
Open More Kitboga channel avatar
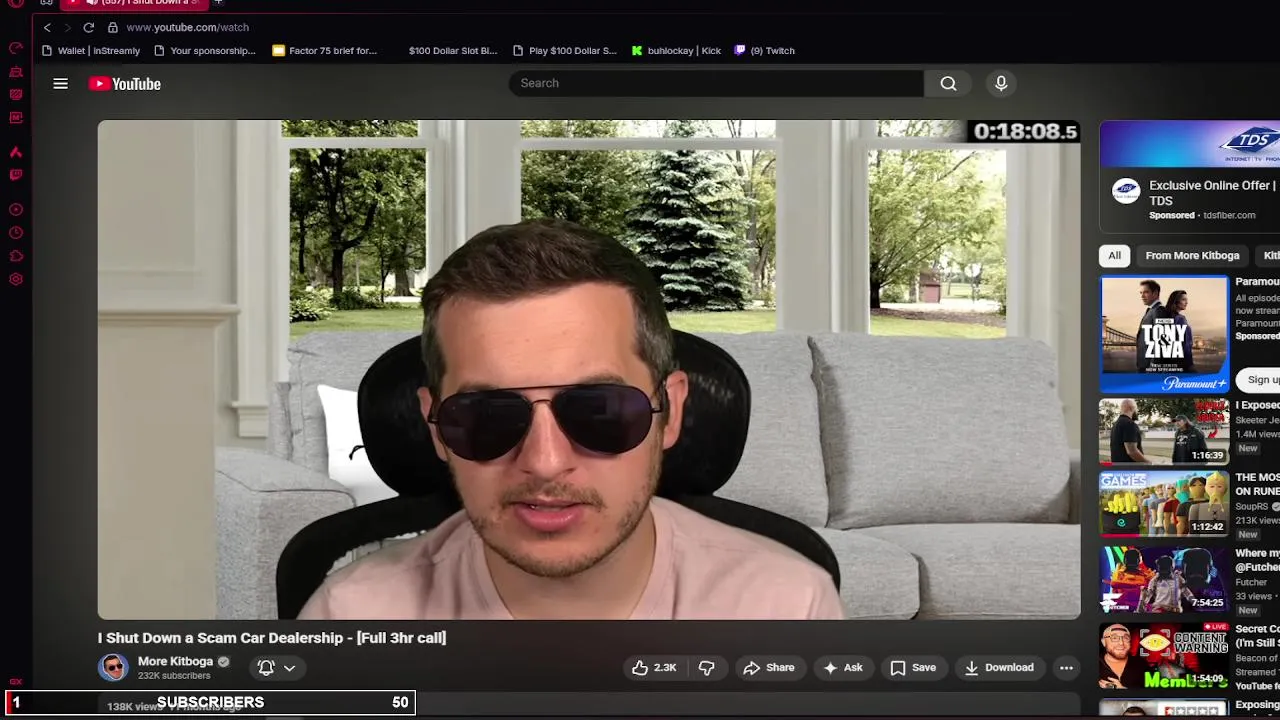[113, 667]
